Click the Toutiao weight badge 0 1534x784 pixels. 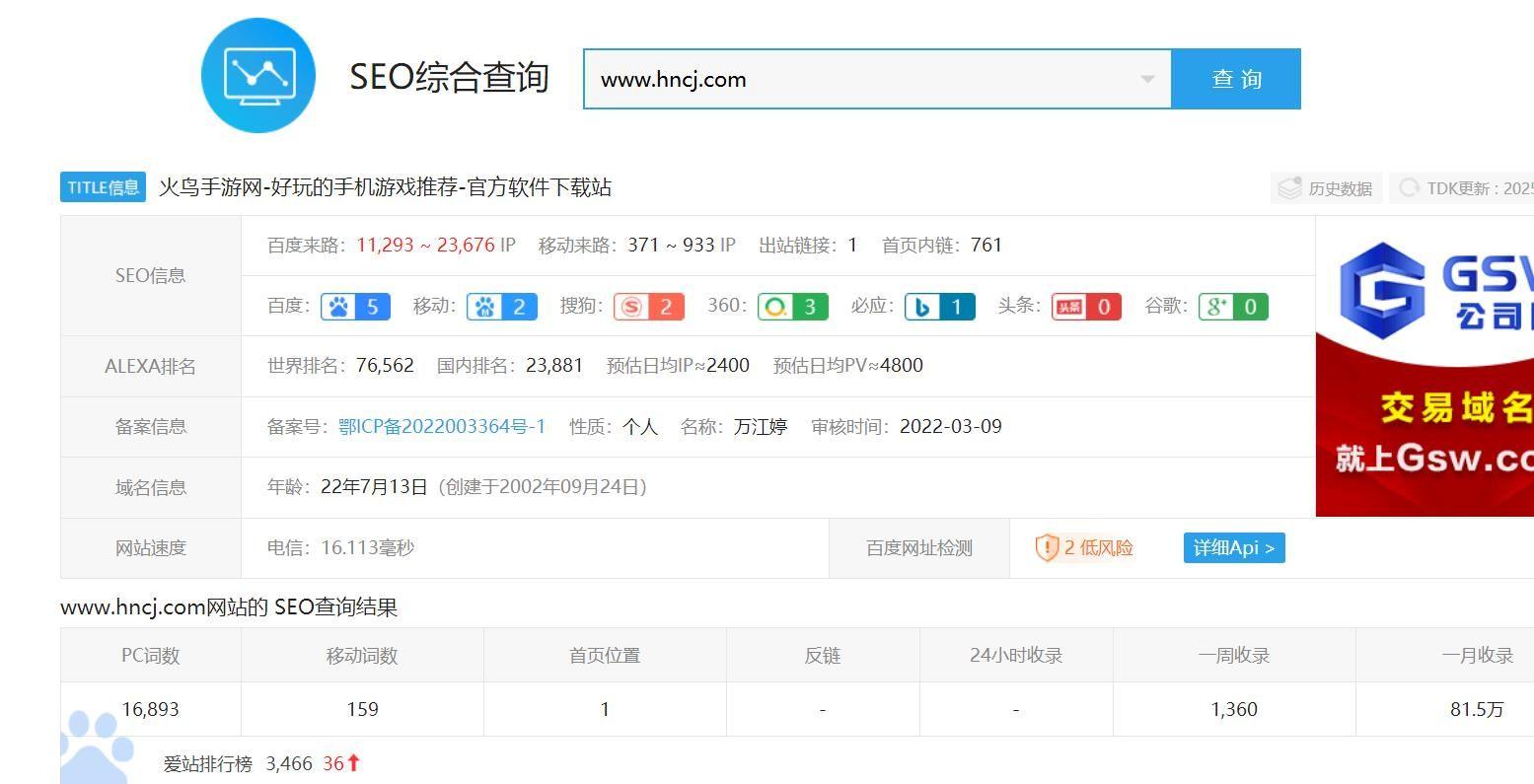click(x=1086, y=307)
